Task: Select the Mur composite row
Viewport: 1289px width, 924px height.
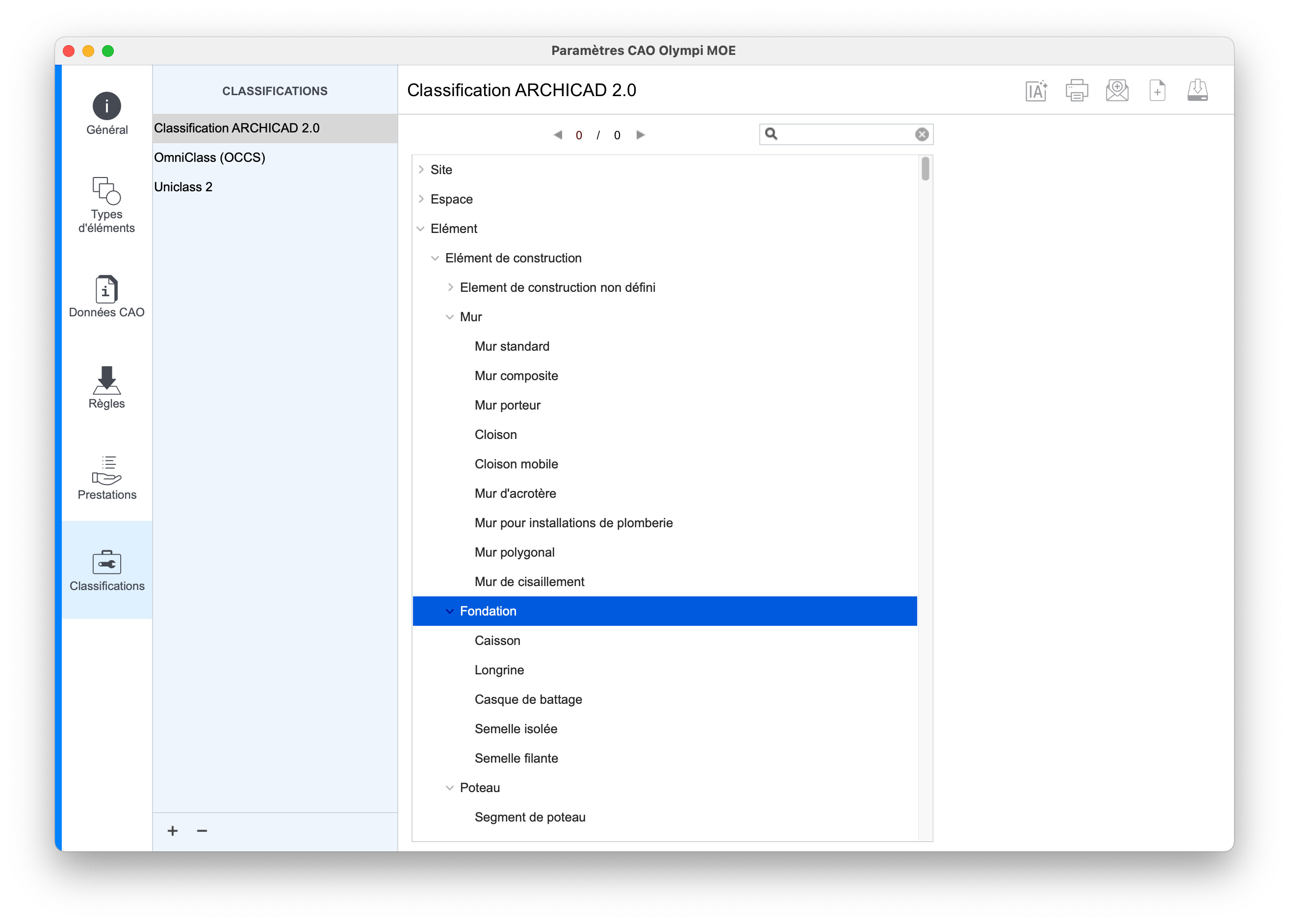Action: [665, 376]
